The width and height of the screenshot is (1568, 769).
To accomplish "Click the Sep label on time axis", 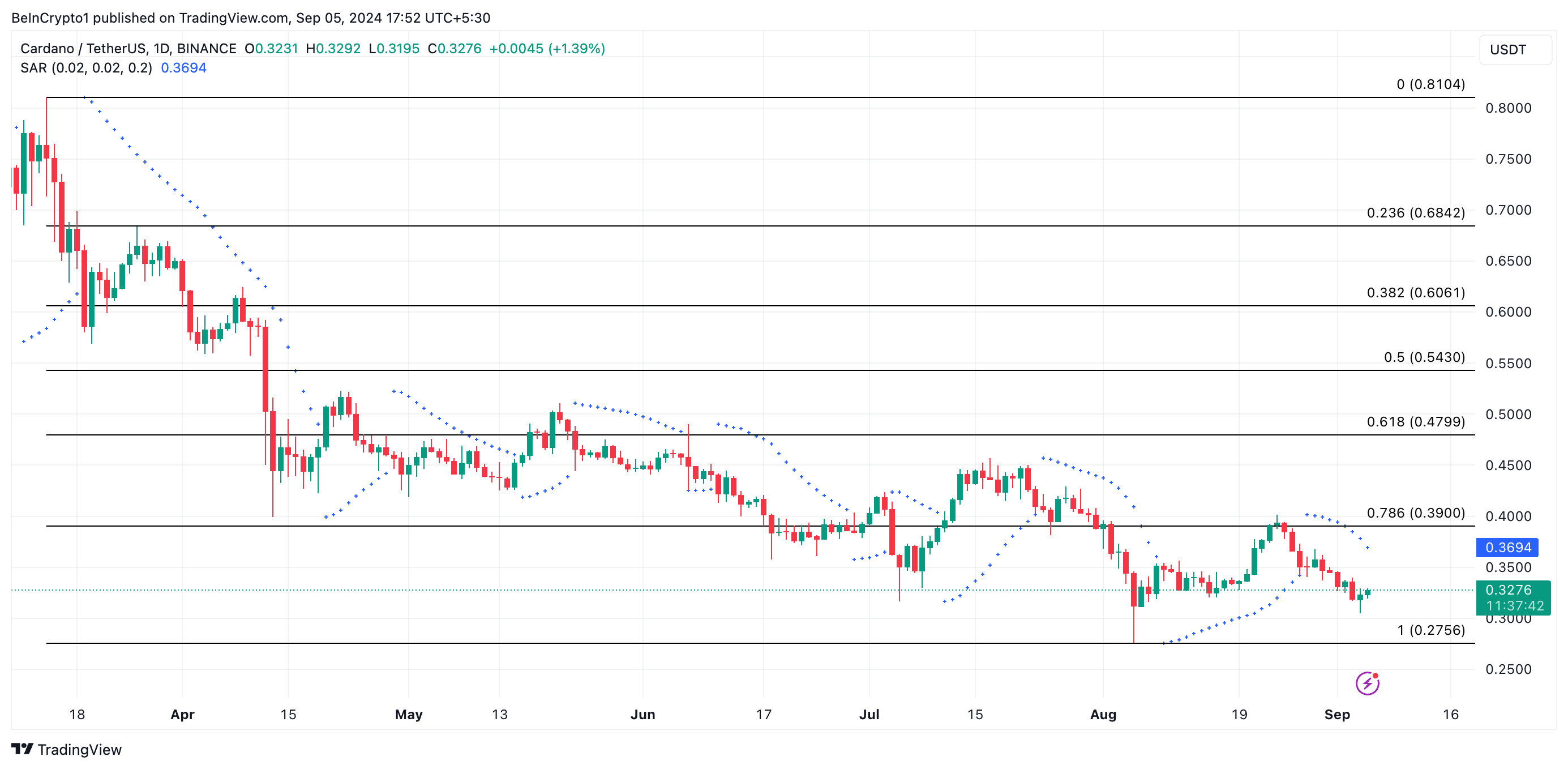I will [1336, 714].
